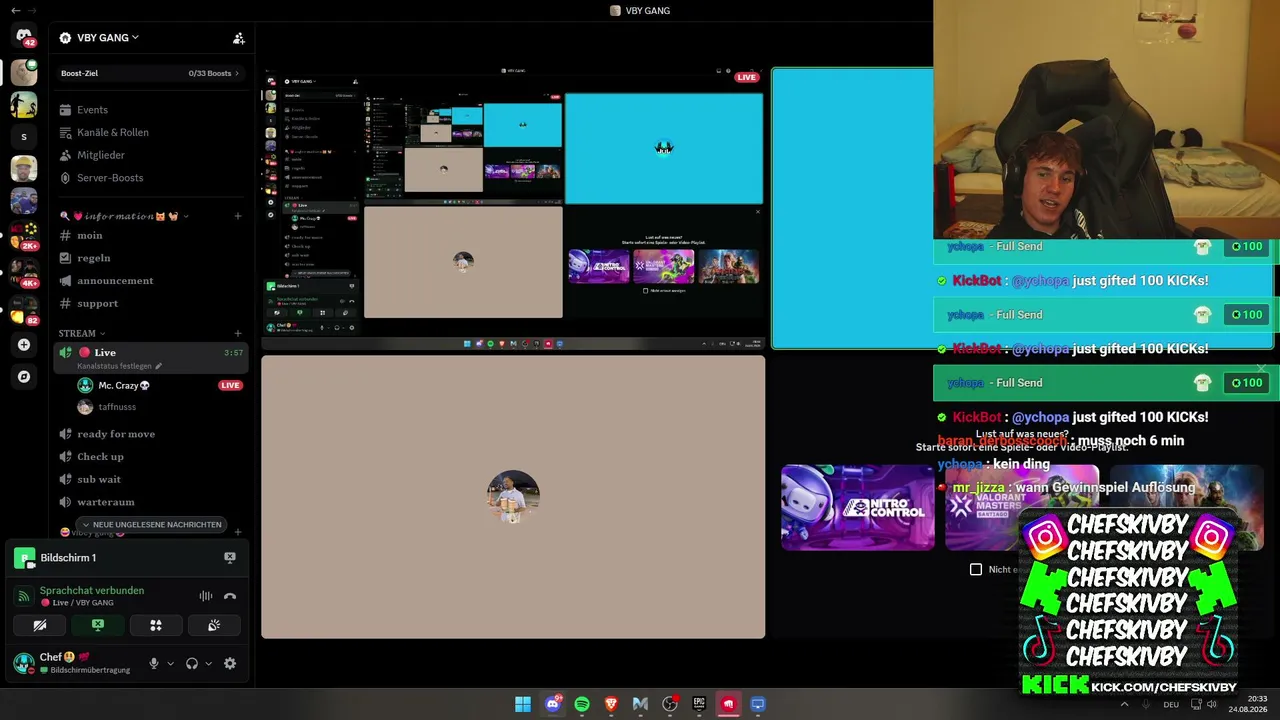Join 'warteraum' voice channel
Screen dimensions: 1280x720
point(150,502)
